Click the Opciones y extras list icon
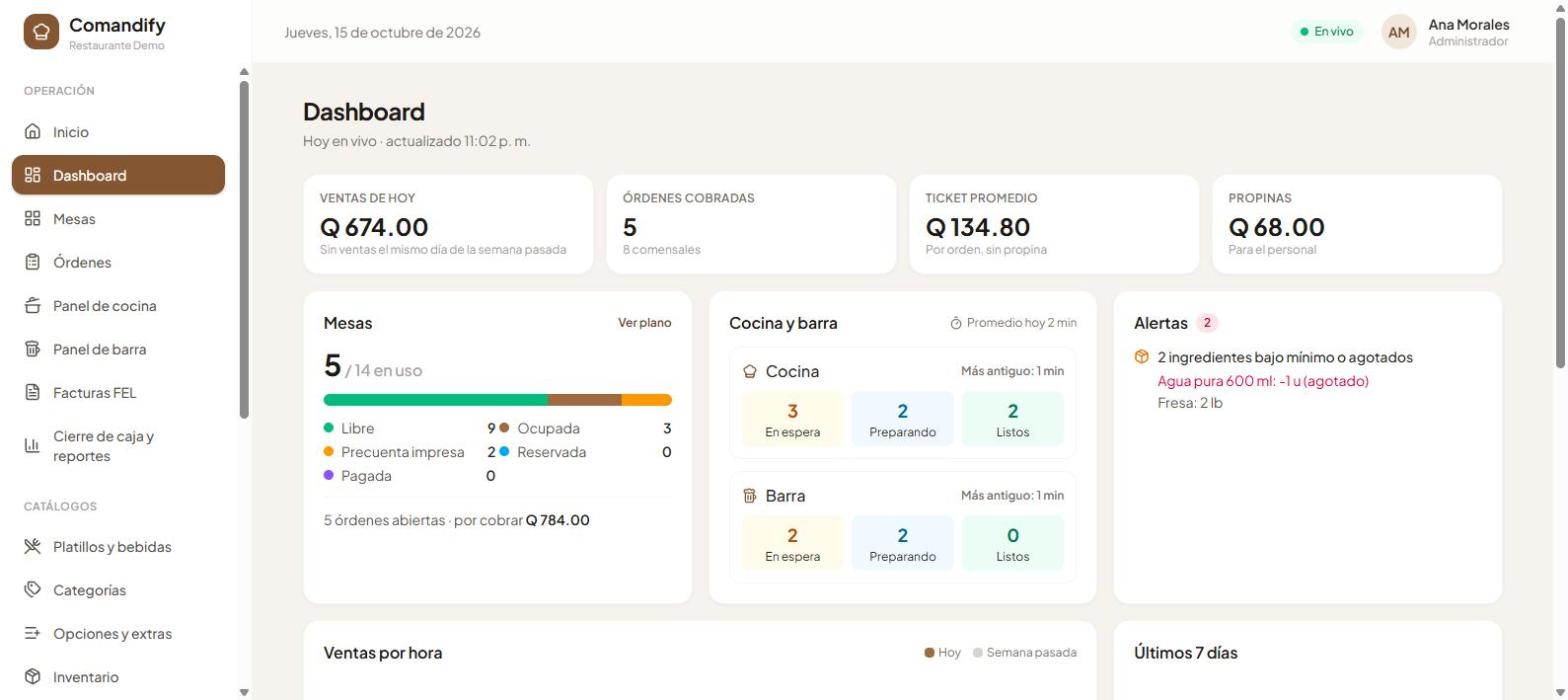 [x=32, y=633]
